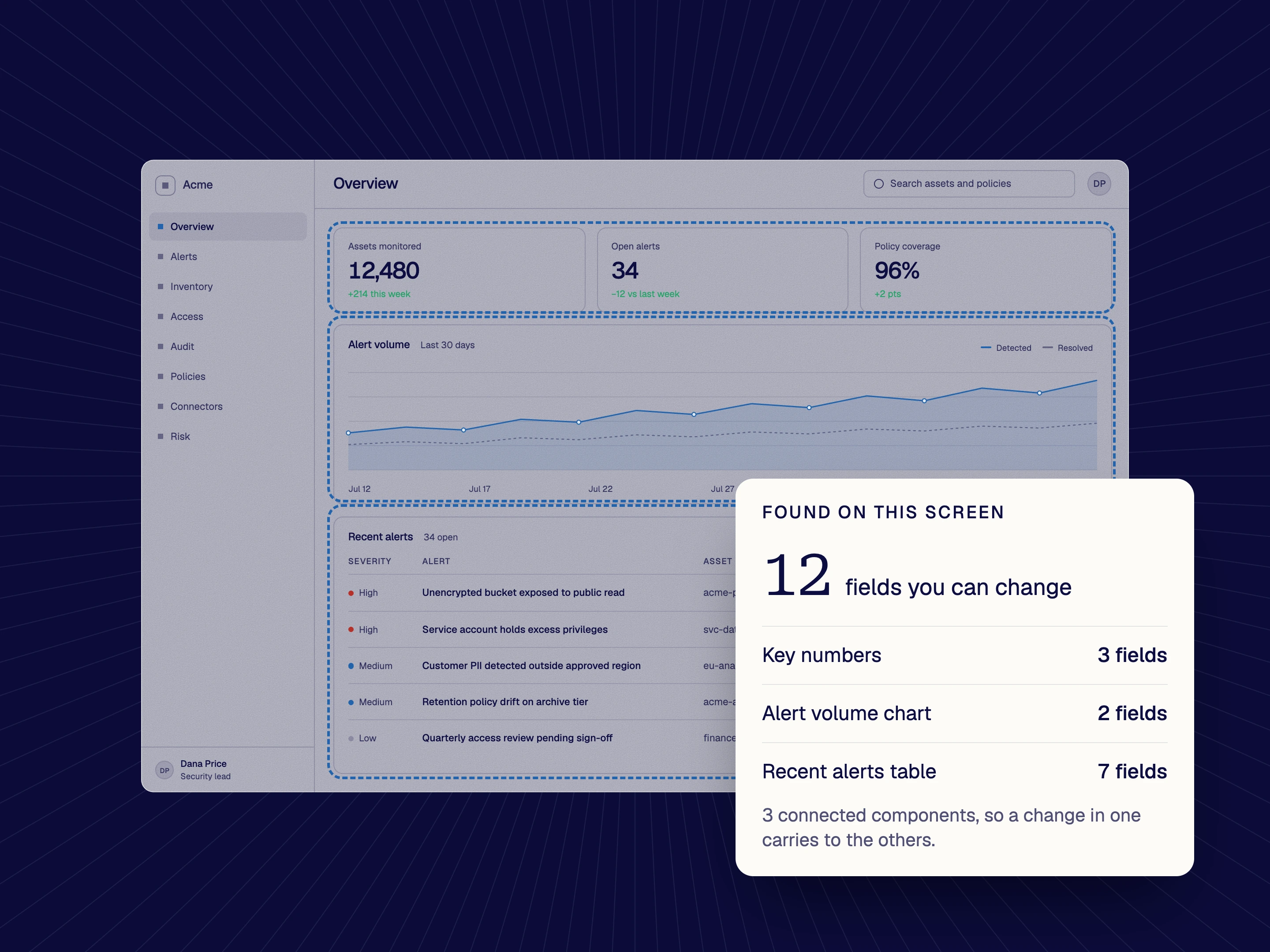Click the Risk bullet icon in the sidebar
This screenshot has width=1270, height=952.
pos(160,436)
